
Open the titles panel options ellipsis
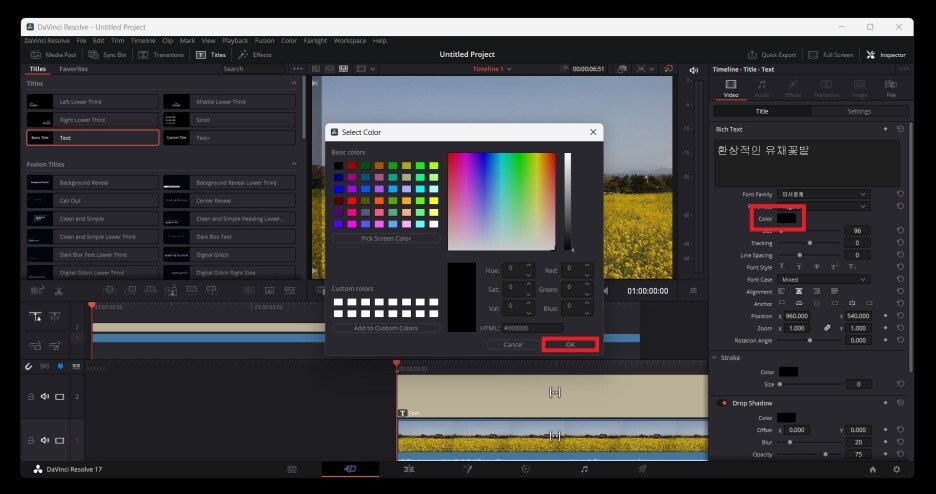297,69
